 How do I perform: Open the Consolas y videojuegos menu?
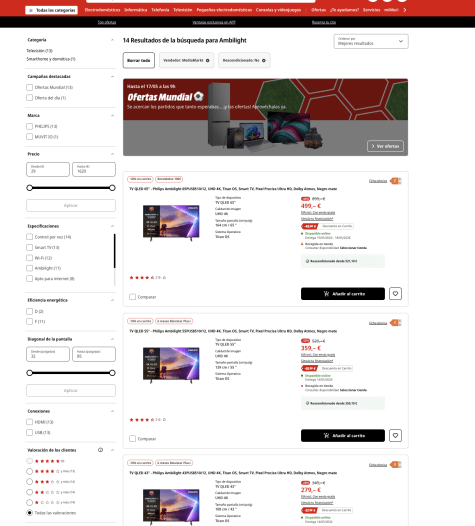[x=278, y=10]
